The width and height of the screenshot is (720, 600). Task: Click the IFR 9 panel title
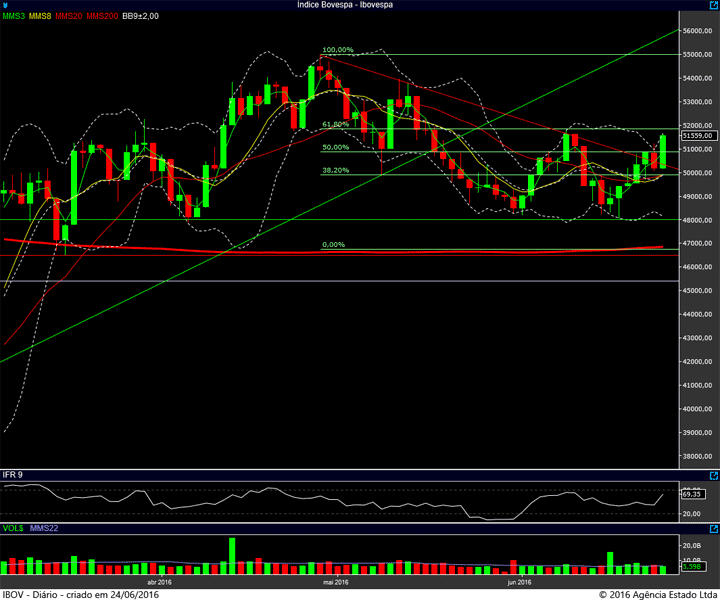point(12,475)
